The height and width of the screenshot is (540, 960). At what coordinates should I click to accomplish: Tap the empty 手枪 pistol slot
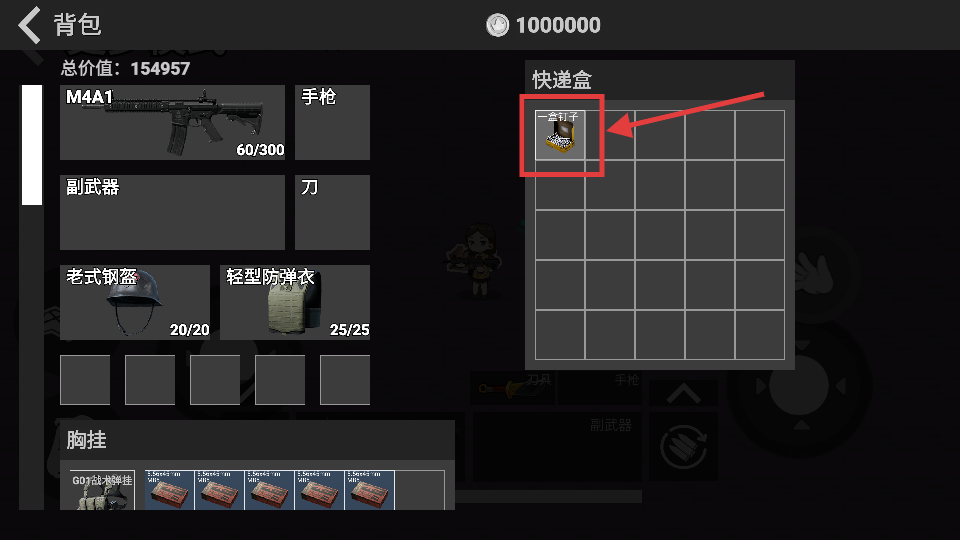(x=332, y=122)
